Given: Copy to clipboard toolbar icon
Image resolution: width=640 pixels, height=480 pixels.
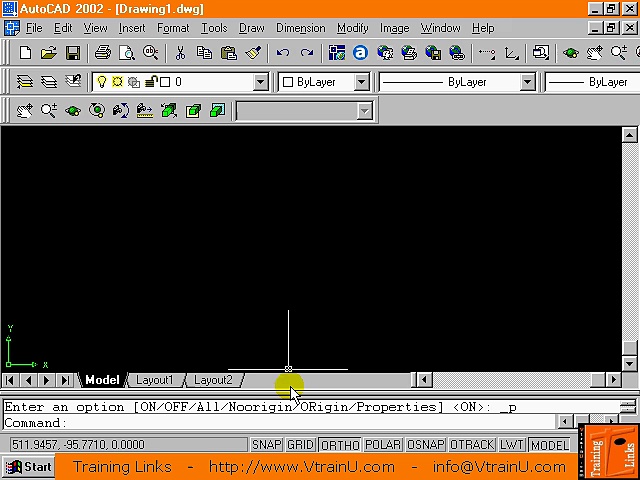Looking at the screenshot, I should (x=204, y=53).
